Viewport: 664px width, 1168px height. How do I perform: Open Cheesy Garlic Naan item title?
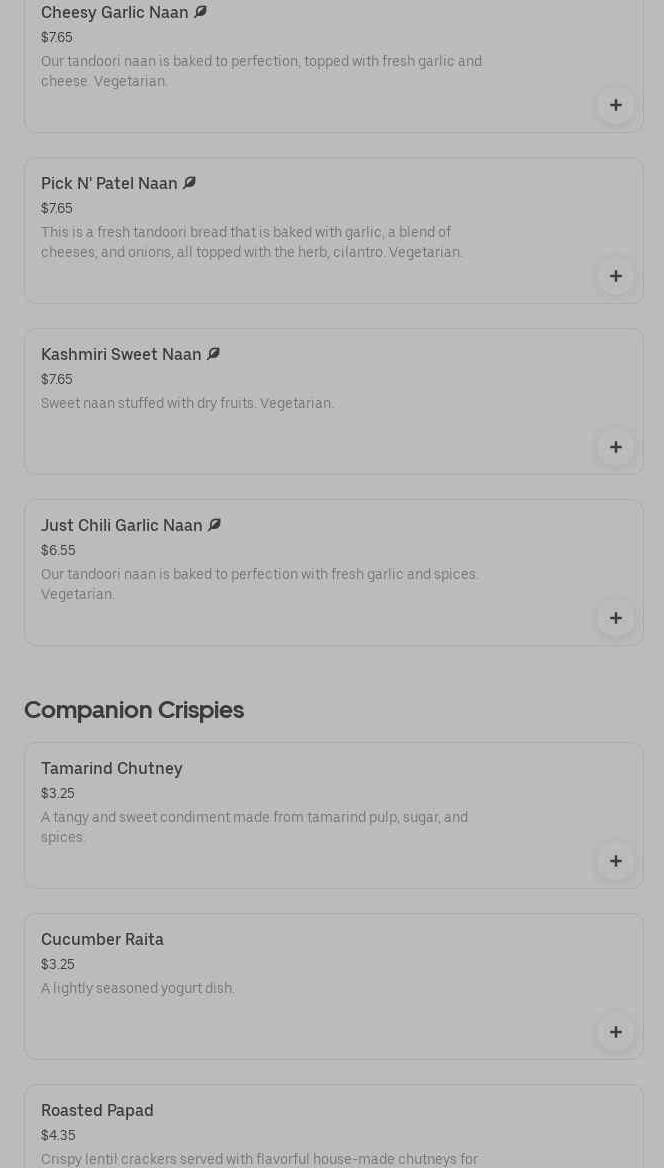(114, 13)
